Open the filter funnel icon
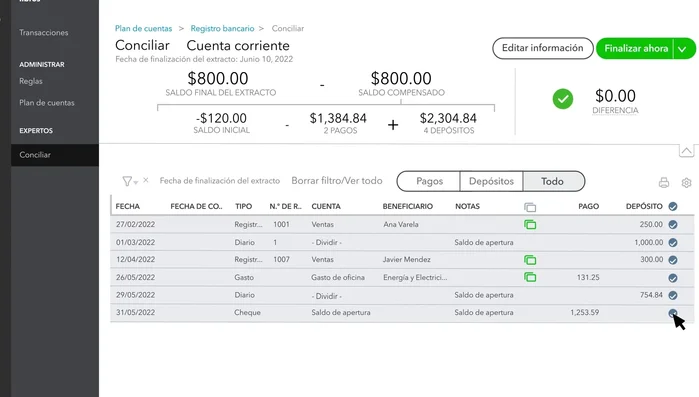This screenshot has height=397, width=699. tap(128, 181)
